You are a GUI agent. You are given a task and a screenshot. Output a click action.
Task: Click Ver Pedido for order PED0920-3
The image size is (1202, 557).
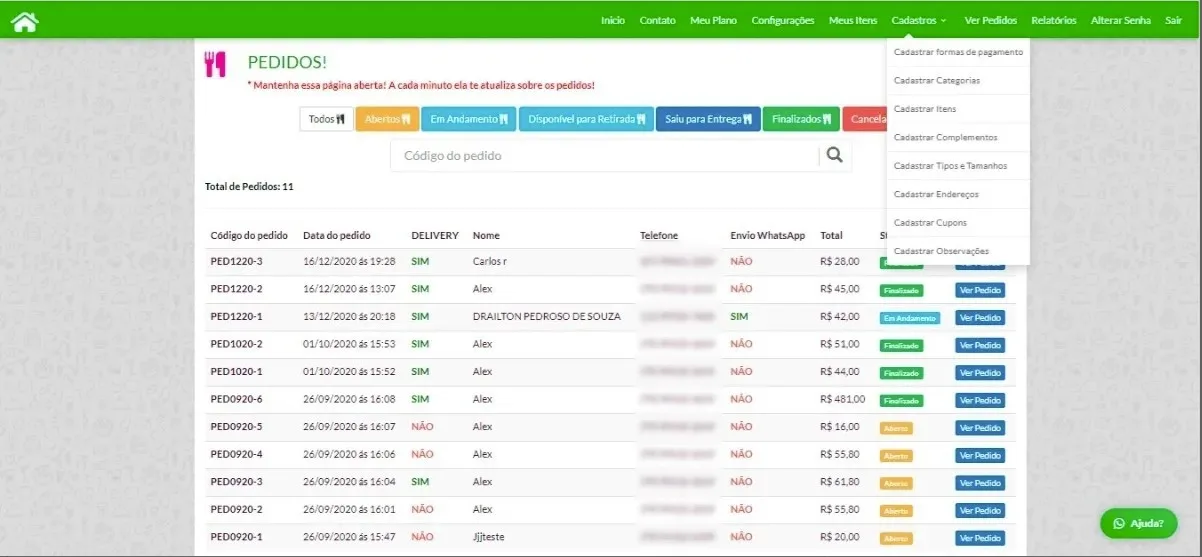pyautogui.click(x=980, y=483)
